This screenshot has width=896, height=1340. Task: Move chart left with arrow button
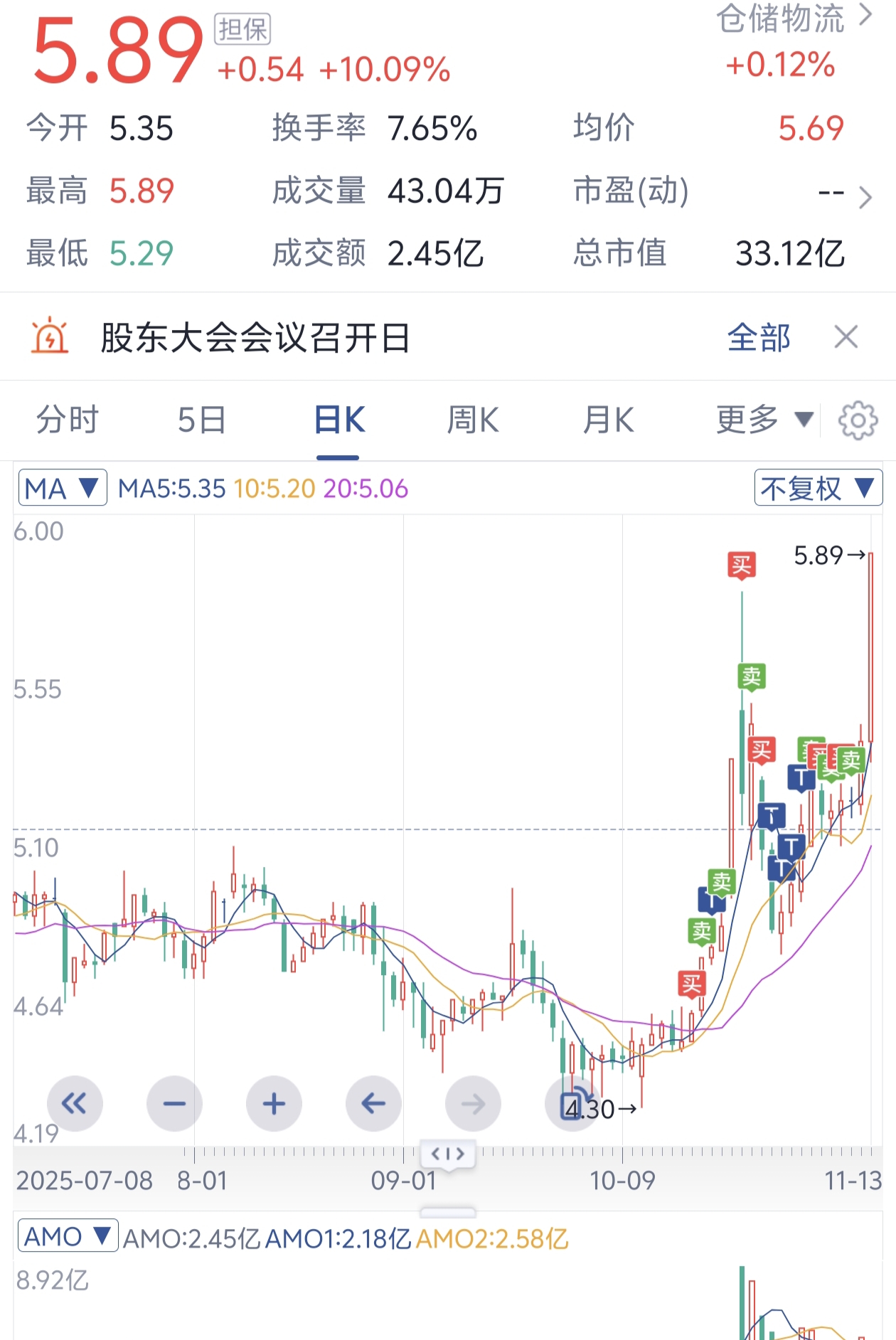[373, 1103]
